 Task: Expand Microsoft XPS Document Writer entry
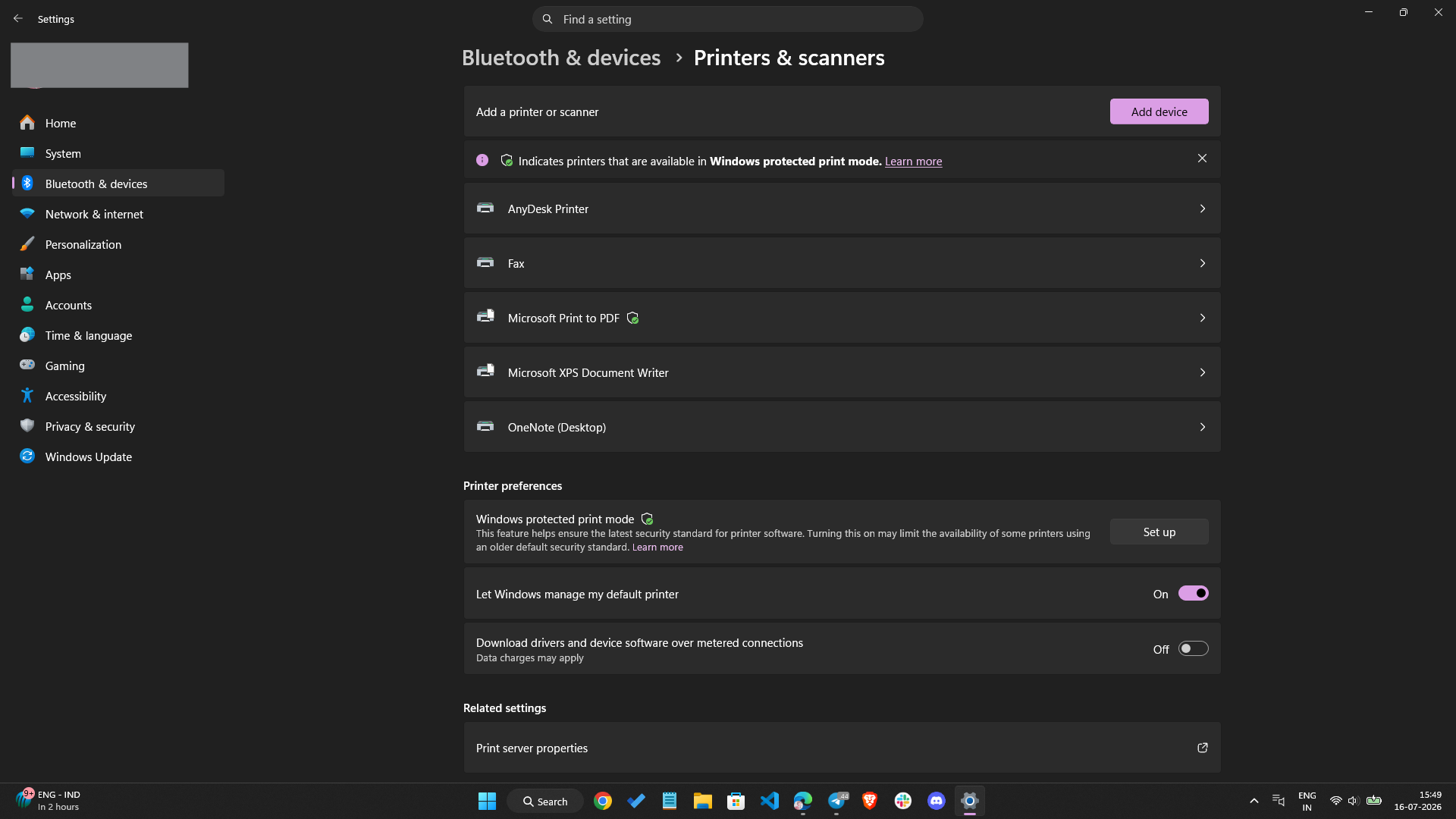coord(842,372)
